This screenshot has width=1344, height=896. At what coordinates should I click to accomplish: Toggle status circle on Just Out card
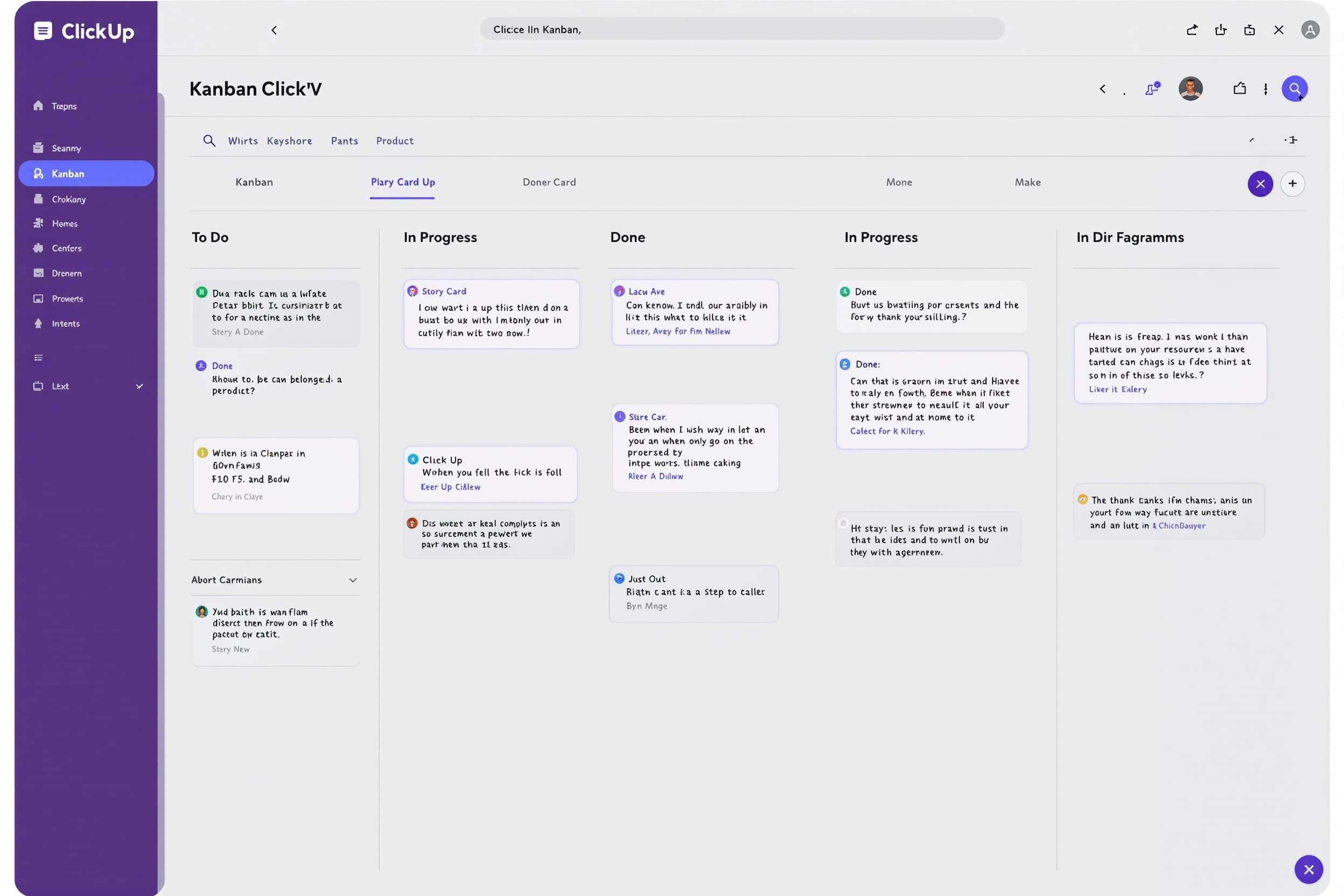point(619,578)
